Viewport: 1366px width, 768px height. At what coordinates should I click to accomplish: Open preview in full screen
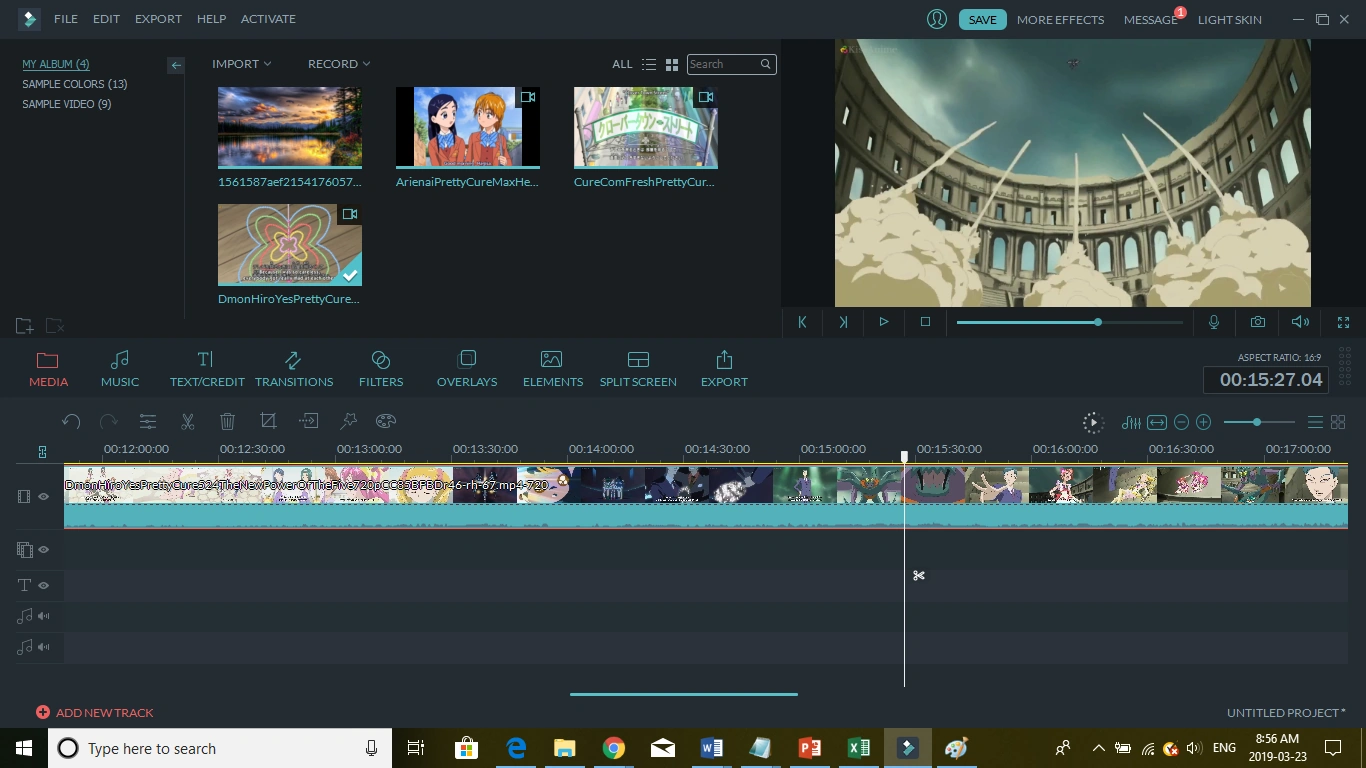(x=1343, y=322)
